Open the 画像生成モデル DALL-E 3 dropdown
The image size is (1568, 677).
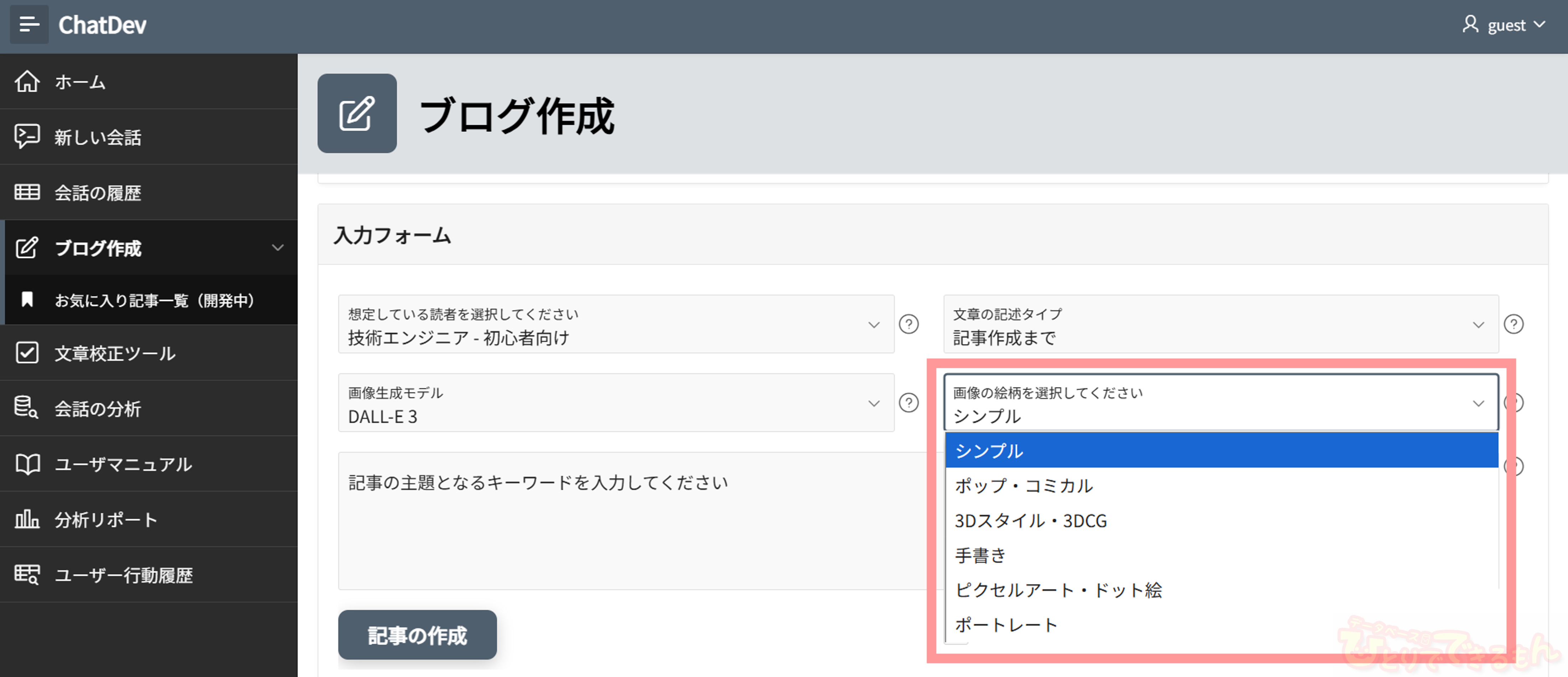pos(615,403)
